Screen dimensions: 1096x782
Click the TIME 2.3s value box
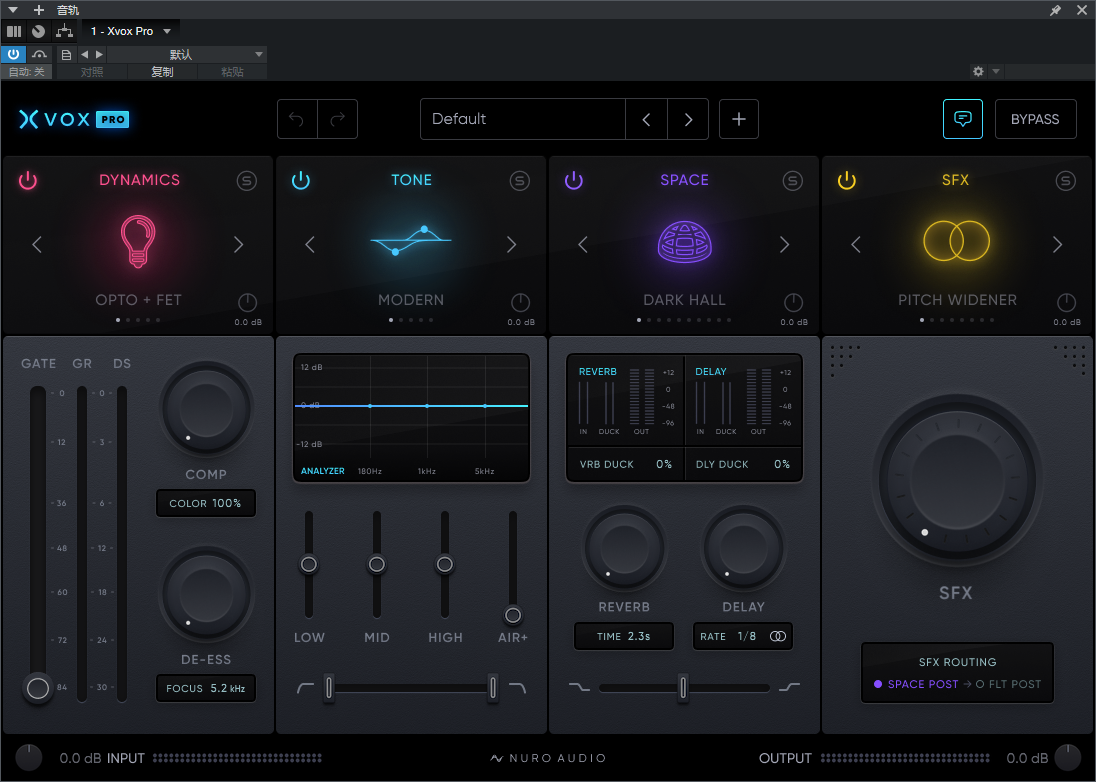tap(623, 637)
